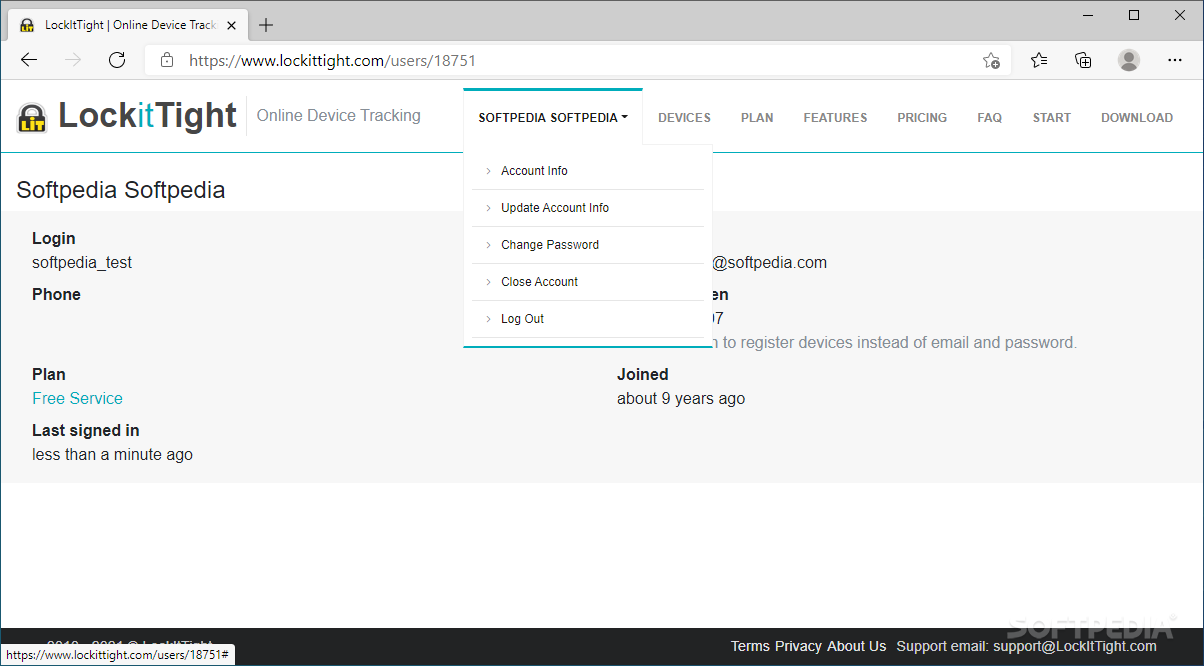Click the browser address bar URL
1204x666 pixels.
[x=333, y=60]
